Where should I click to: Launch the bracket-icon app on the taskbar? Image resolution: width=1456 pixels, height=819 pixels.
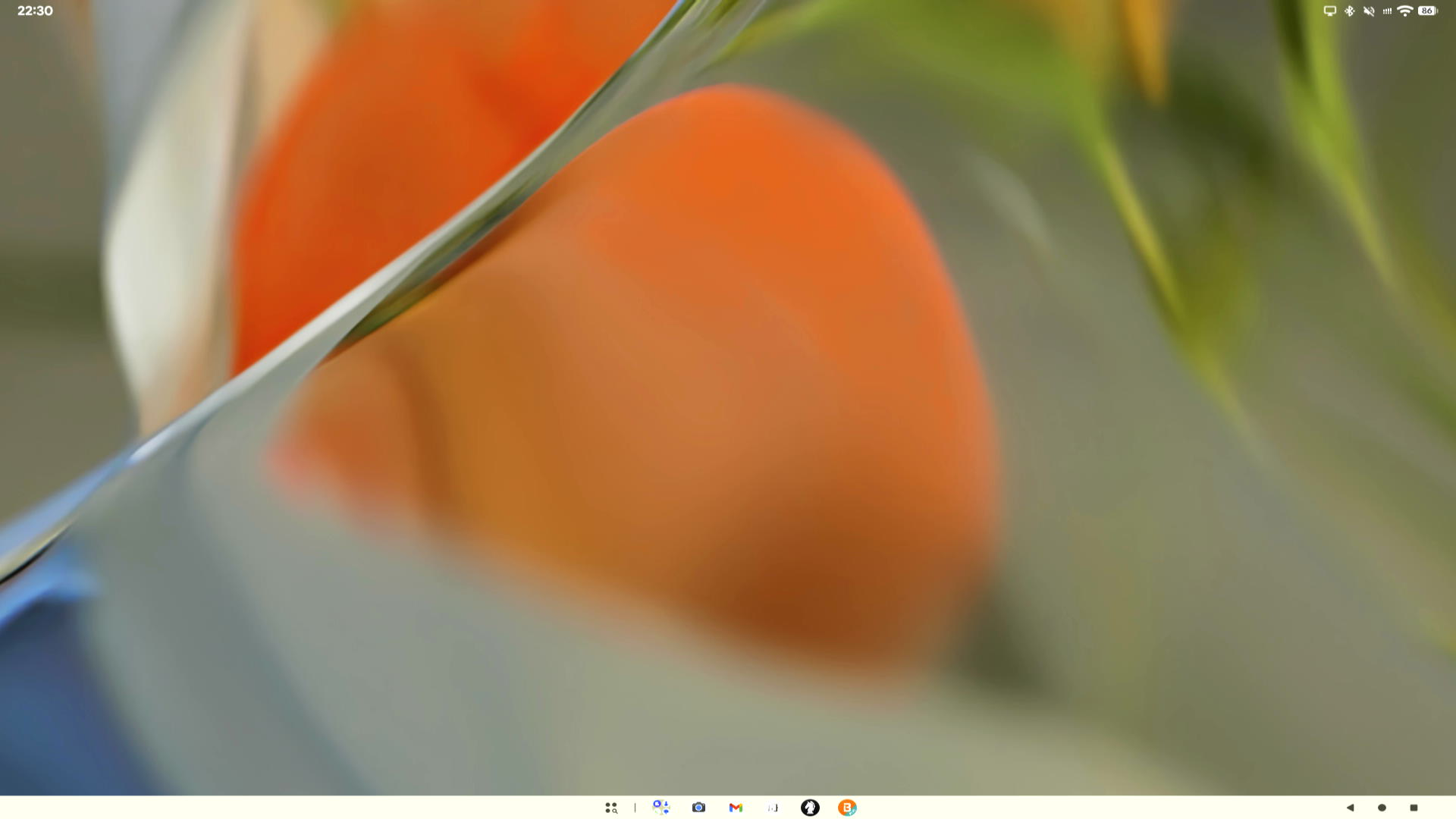(x=773, y=808)
